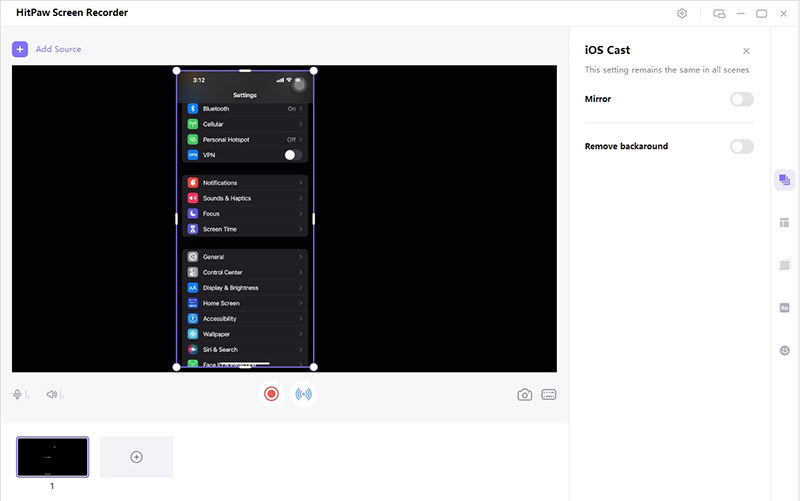Tap Sounds & Haptics row
Image resolution: width=800 pixels, height=501 pixels.
point(245,198)
